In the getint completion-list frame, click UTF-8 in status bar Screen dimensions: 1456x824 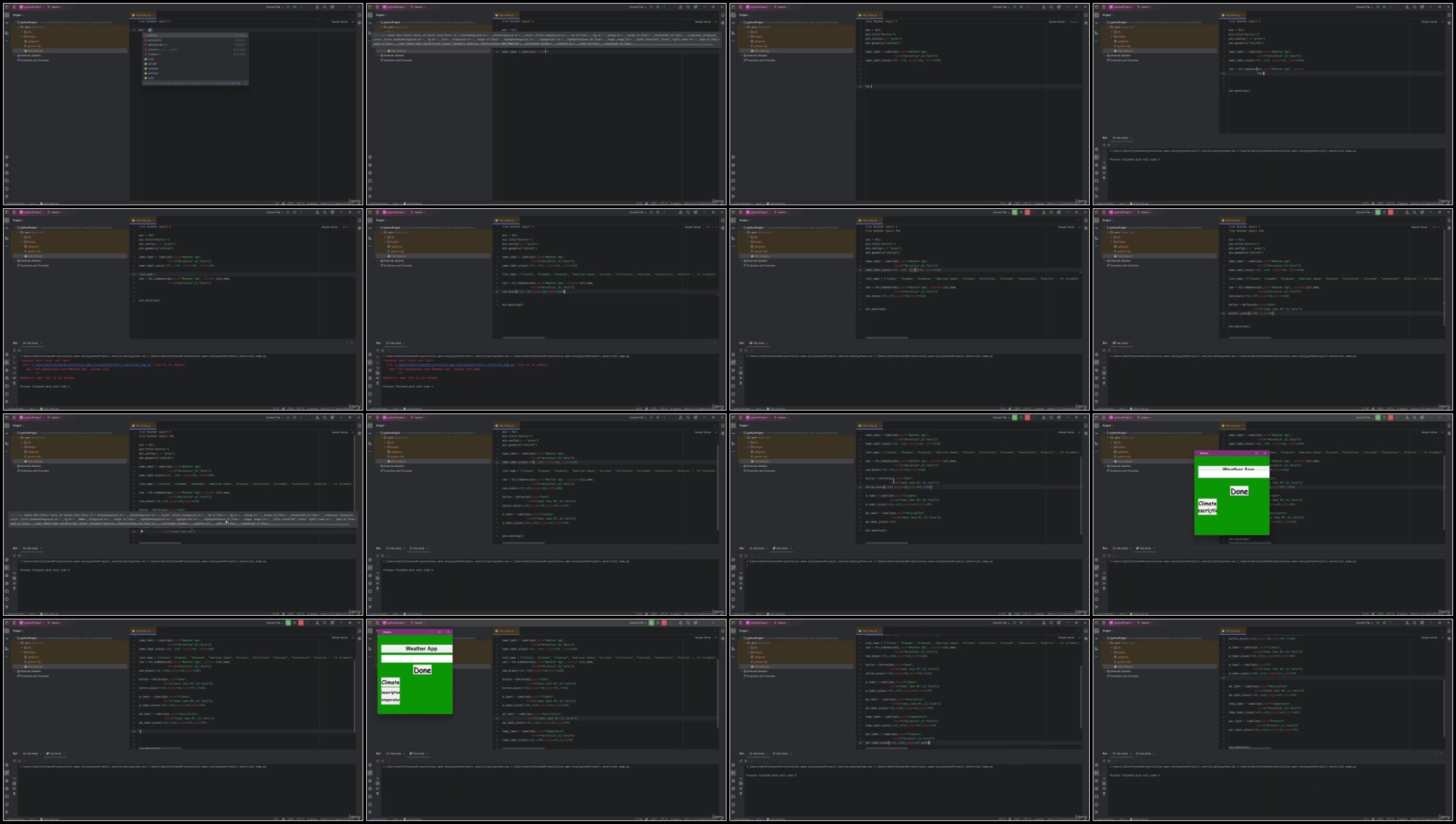point(300,203)
